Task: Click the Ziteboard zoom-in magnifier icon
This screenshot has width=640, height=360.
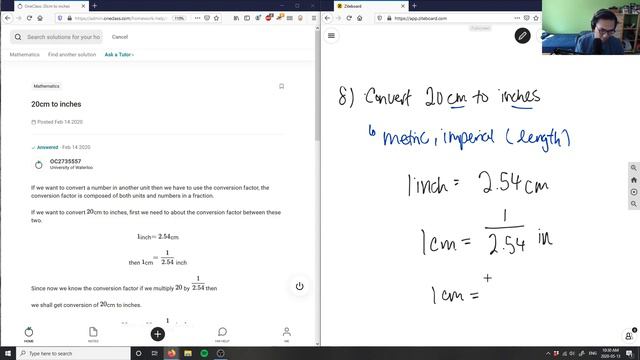Action: (x=633, y=168)
